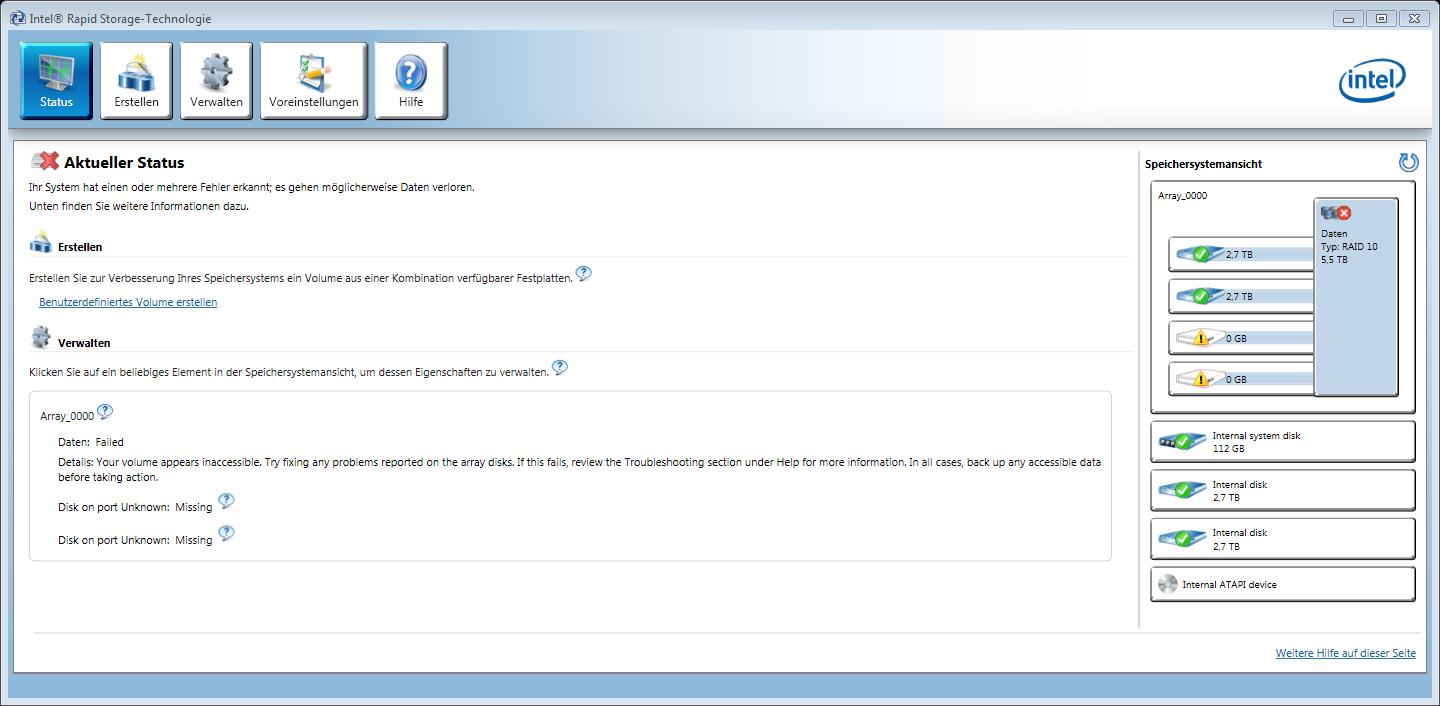
Task: Click the Verwalten section gear icon
Action: tap(41, 338)
